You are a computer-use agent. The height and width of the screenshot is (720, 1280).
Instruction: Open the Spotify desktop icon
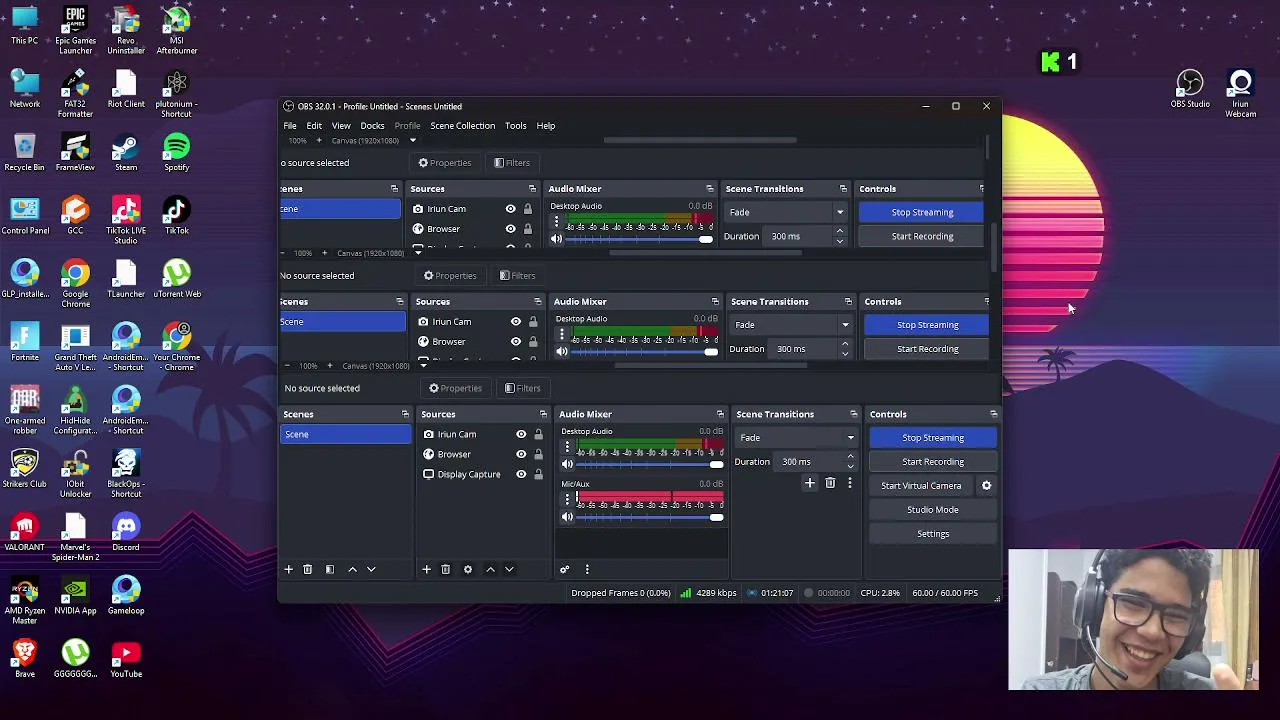pos(176,152)
